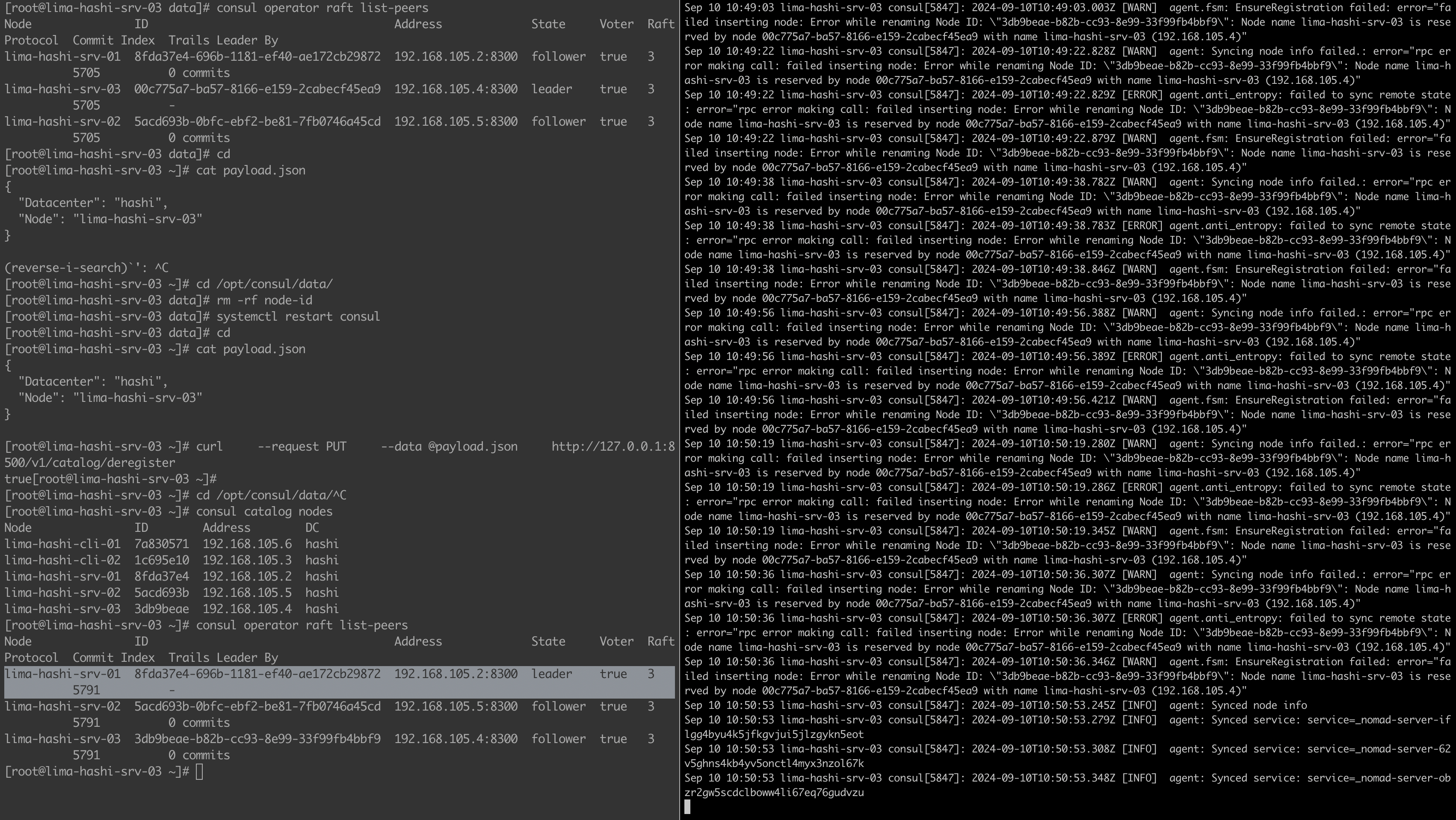Click the 'rm -rf node-id' command
The height and width of the screenshot is (820, 1456).
pyautogui.click(x=264, y=300)
